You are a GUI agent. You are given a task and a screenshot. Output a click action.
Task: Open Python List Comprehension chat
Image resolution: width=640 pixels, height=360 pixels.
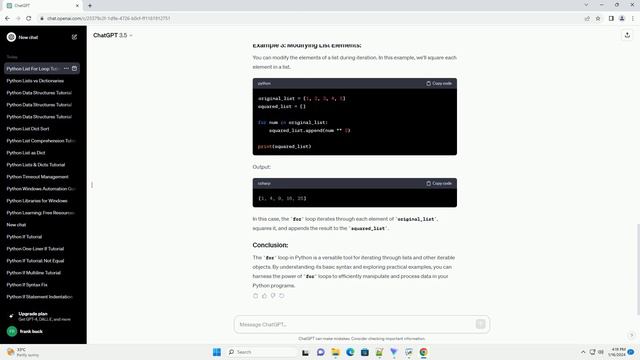42,141
